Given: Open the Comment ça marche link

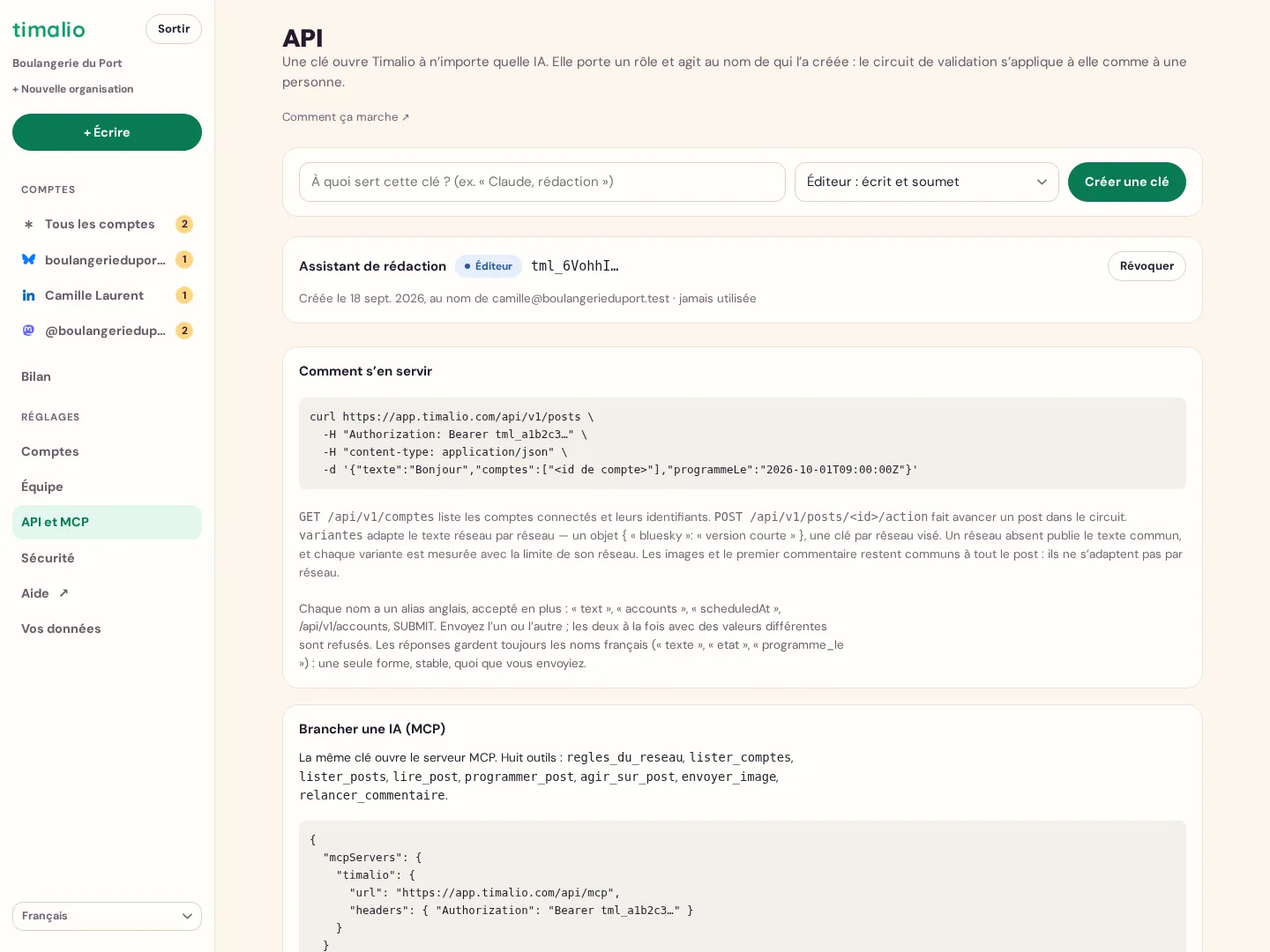Looking at the screenshot, I should click(346, 117).
